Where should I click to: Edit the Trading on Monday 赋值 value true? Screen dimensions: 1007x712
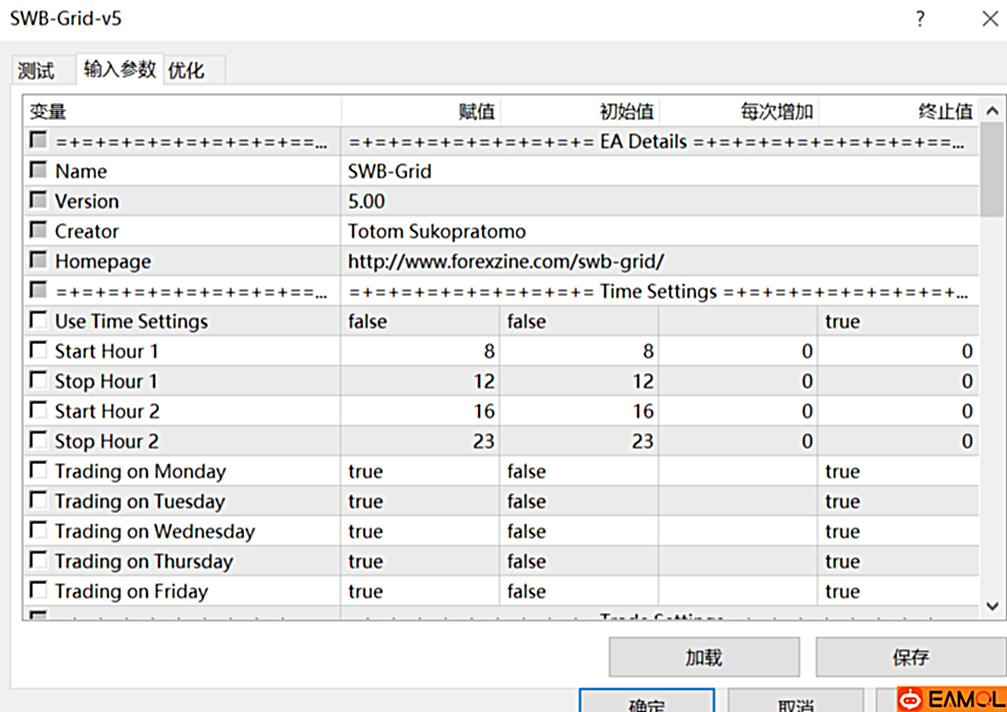pyautogui.click(x=421, y=471)
